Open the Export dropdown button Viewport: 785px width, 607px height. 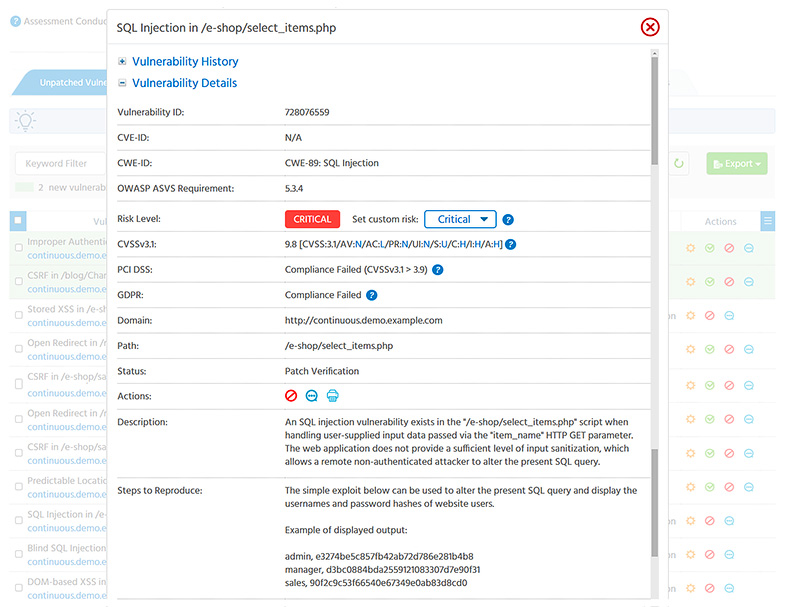point(738,164)
